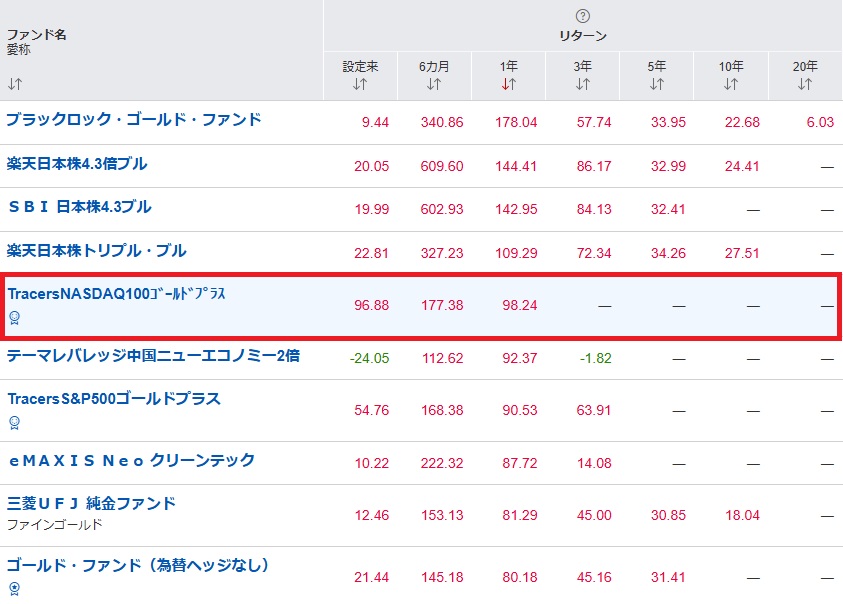The height and width of the screenshot is (604, 843).
Task: Open eMAXIS Neo クリーンテック fund page
Action: point(131,461)
